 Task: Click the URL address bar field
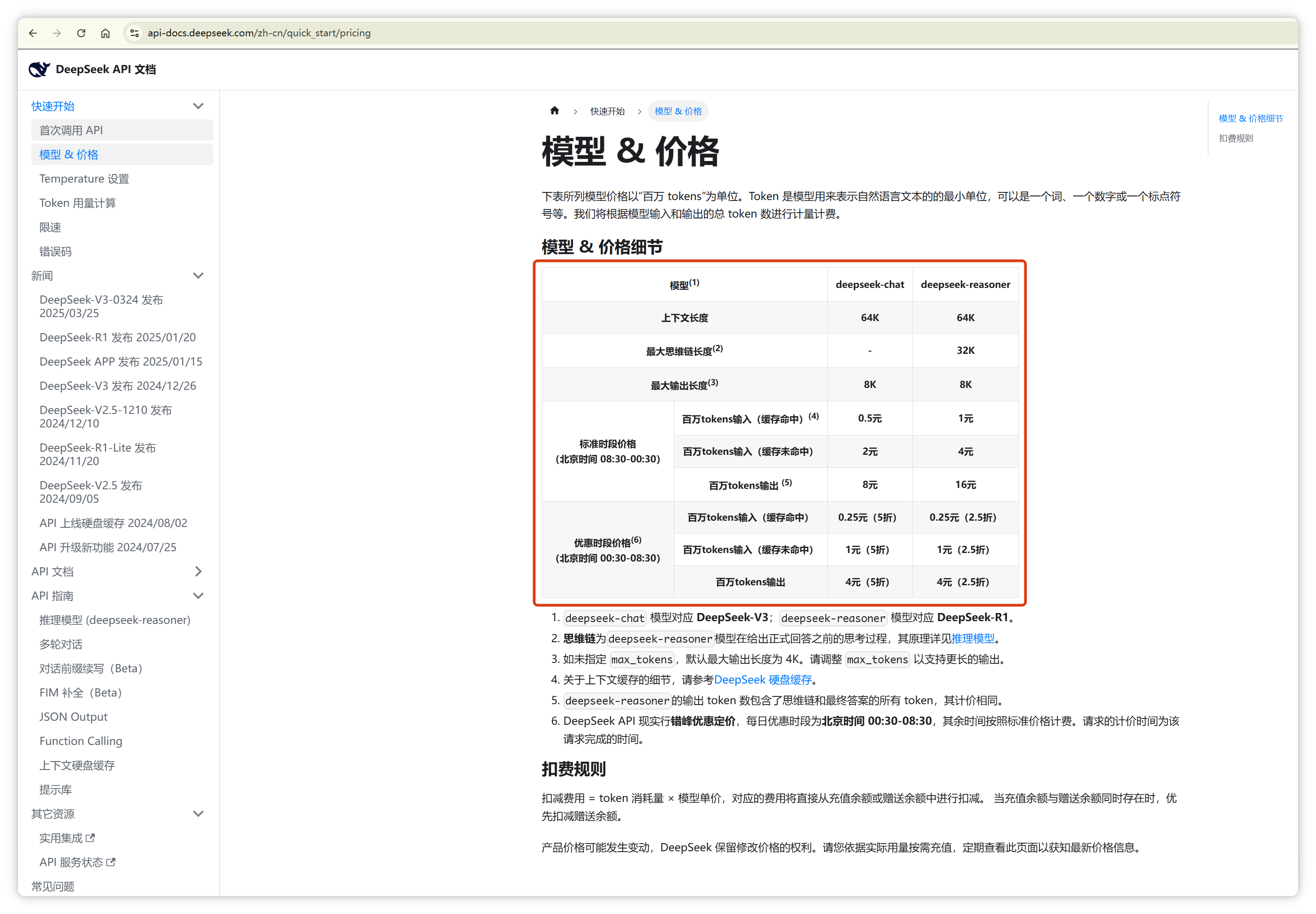pyautogui.click(x=459, y=33)
